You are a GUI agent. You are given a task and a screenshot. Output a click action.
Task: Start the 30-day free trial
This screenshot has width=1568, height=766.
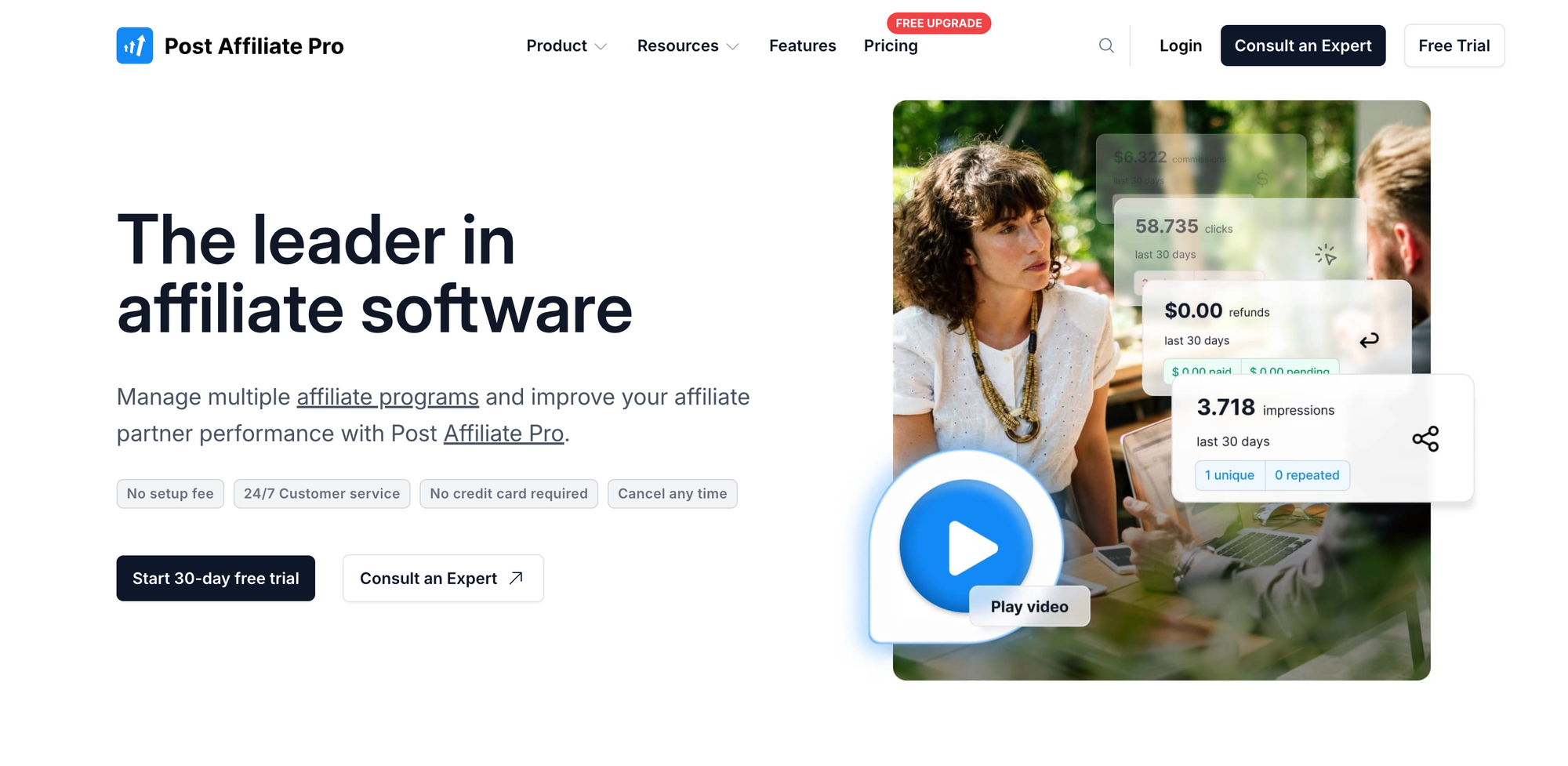click(216, 579)
